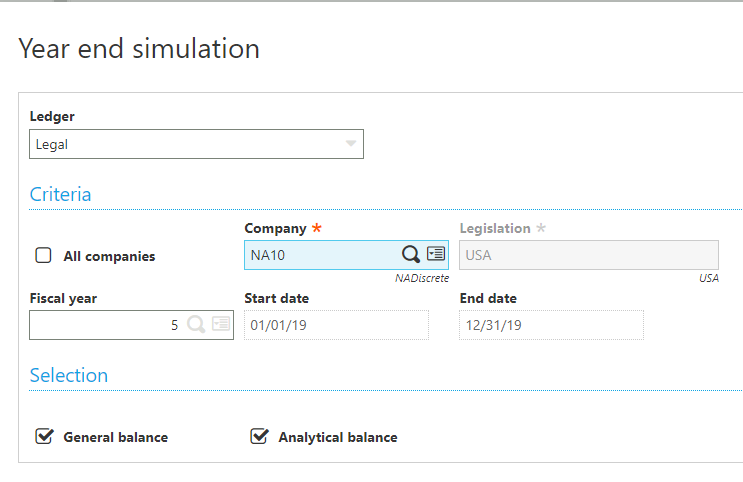Click the Start date field 01/01/19
Screen dimensions: 743x482
pos(335,325)
